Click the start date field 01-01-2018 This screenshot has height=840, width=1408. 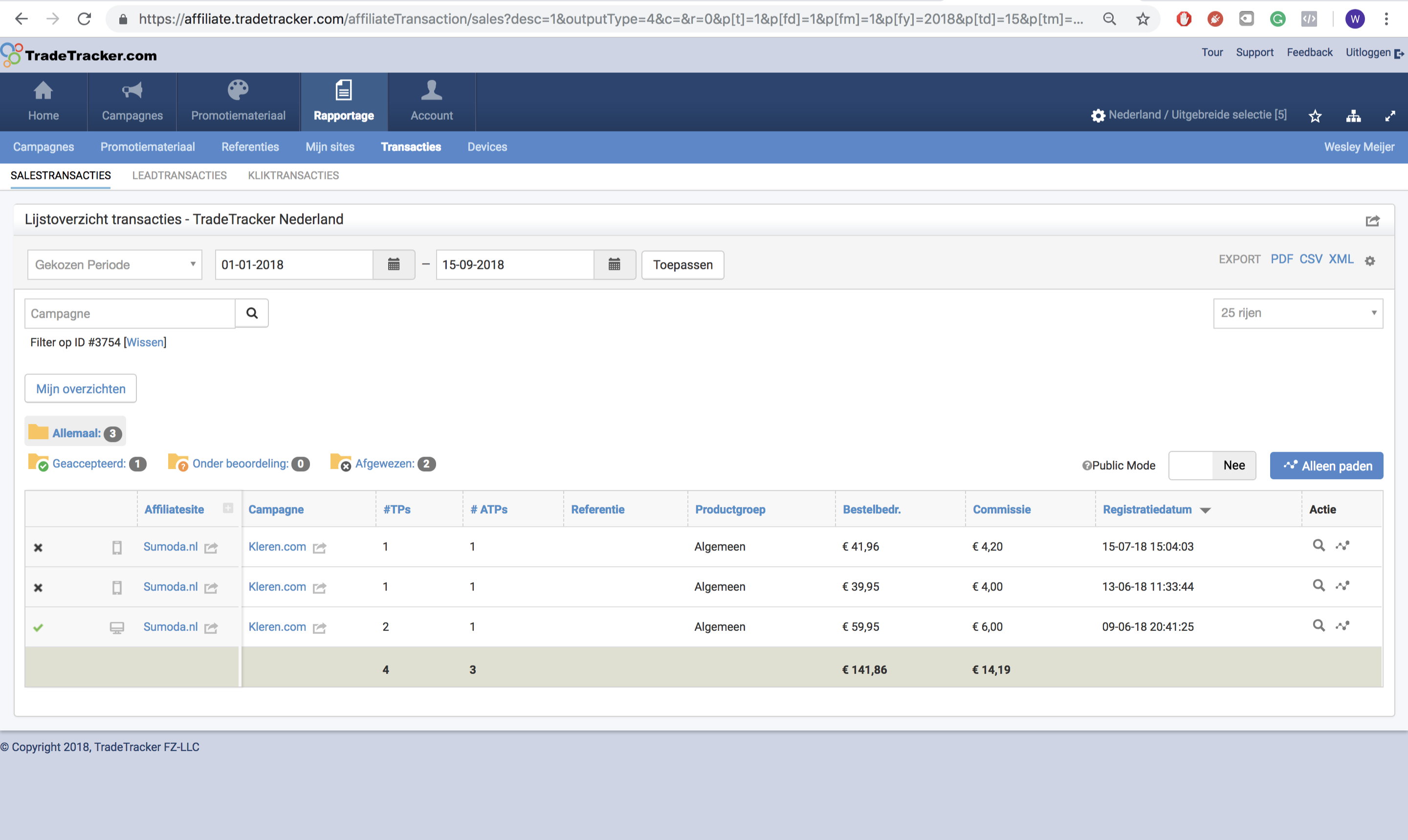294,265
